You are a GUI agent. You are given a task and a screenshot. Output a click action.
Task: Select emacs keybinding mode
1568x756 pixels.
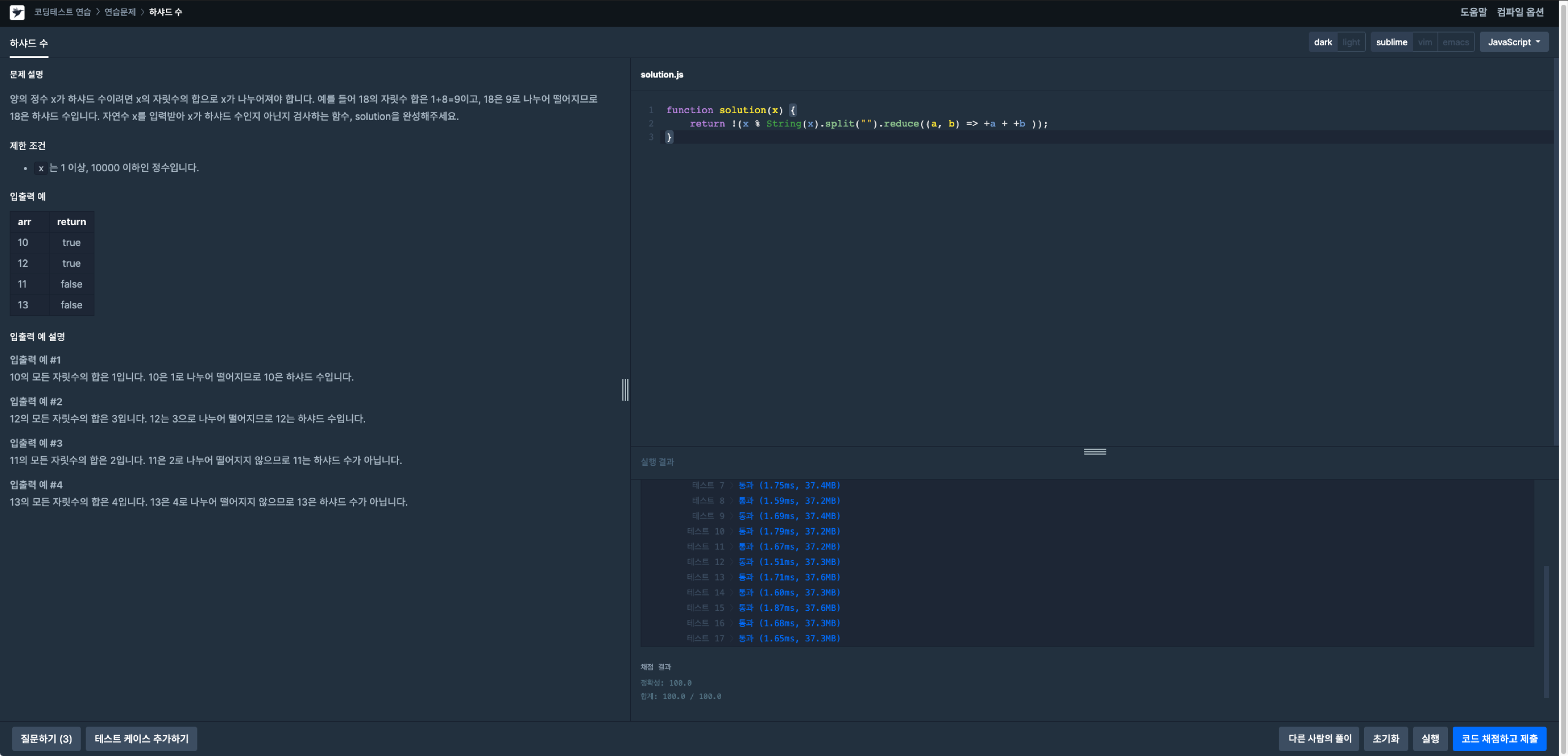point(1455,42)
